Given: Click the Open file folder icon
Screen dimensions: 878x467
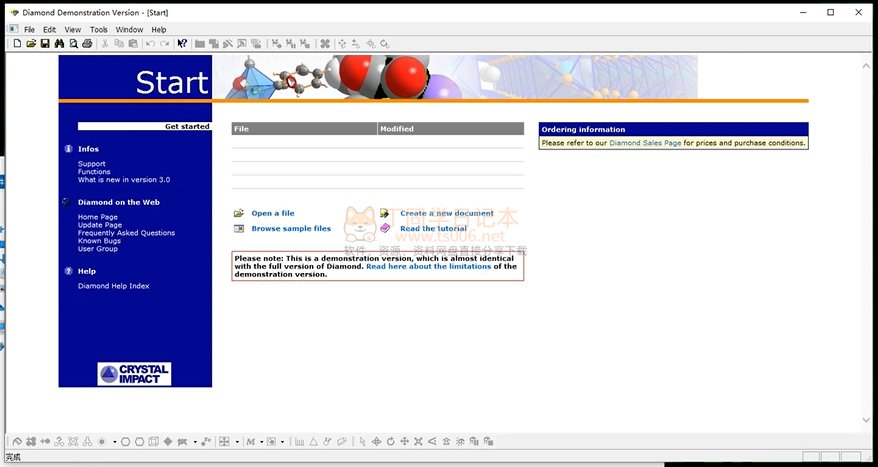Looking at the screenshot, I should 31,44.
